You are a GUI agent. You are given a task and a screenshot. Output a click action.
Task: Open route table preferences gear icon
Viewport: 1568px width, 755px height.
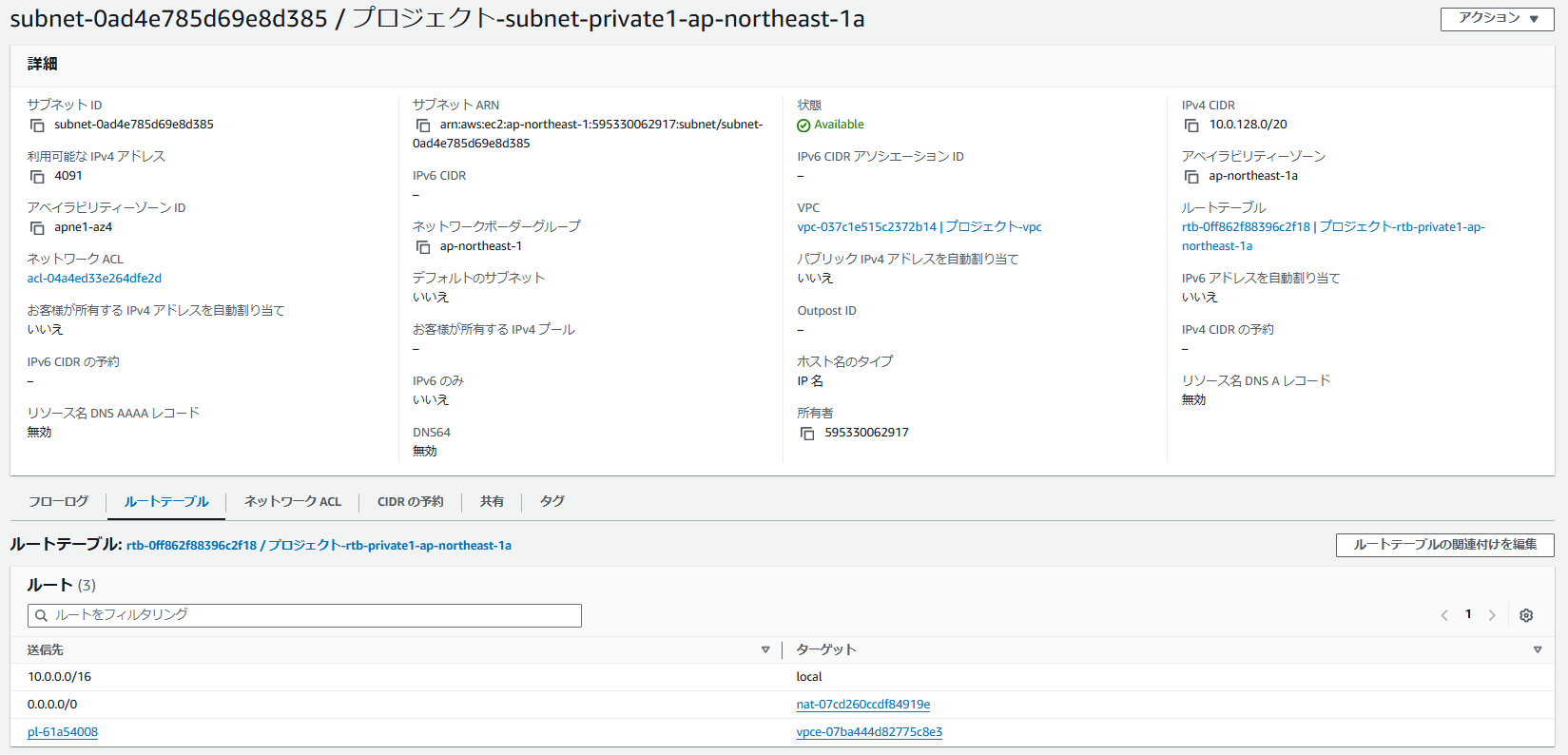tap(1526, 615)
